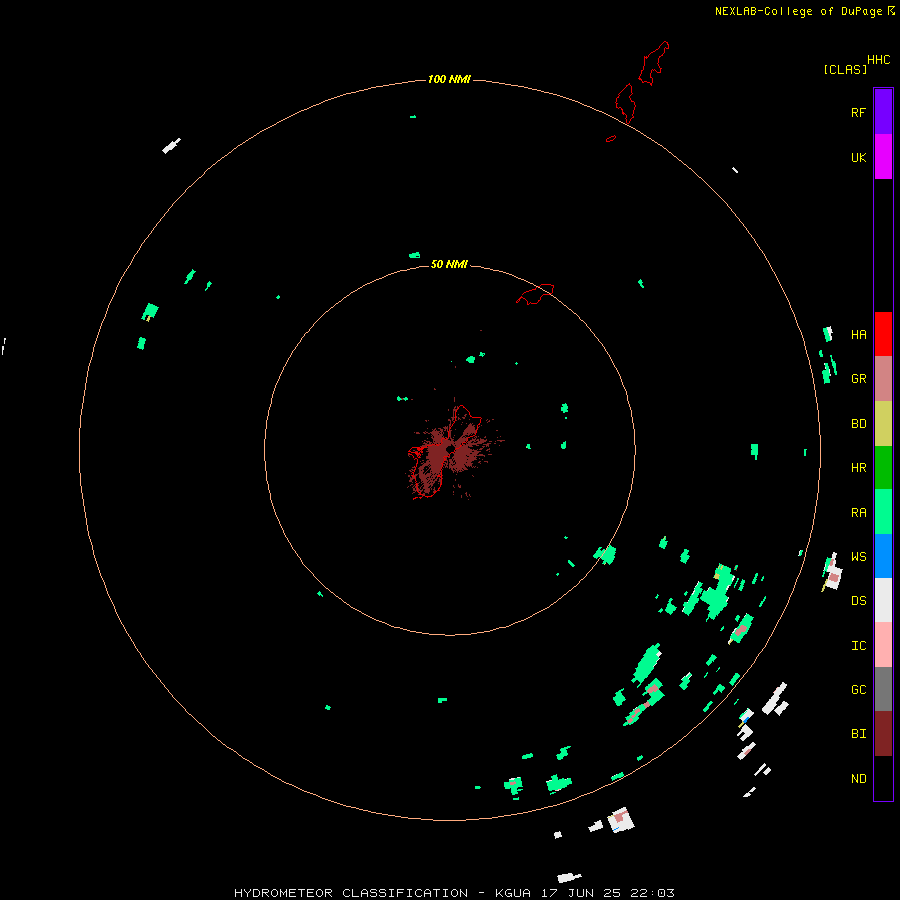Click the DS white legend swatch
This screenshot has width=900, height=900.
tap(883, 600)
